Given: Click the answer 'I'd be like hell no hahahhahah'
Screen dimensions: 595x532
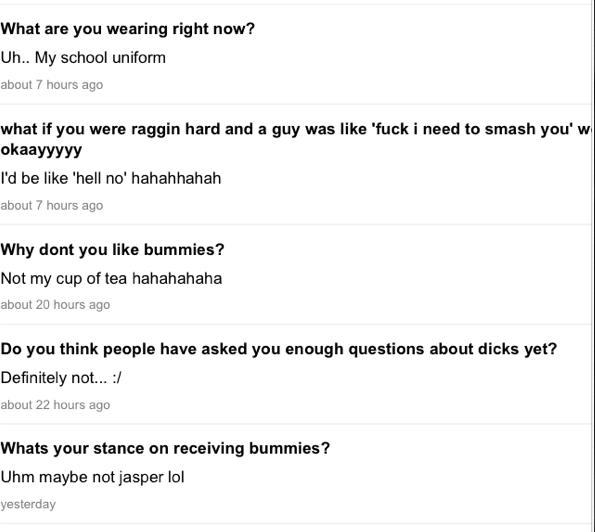Looking at the screenshot, I should tap(111, 178).
